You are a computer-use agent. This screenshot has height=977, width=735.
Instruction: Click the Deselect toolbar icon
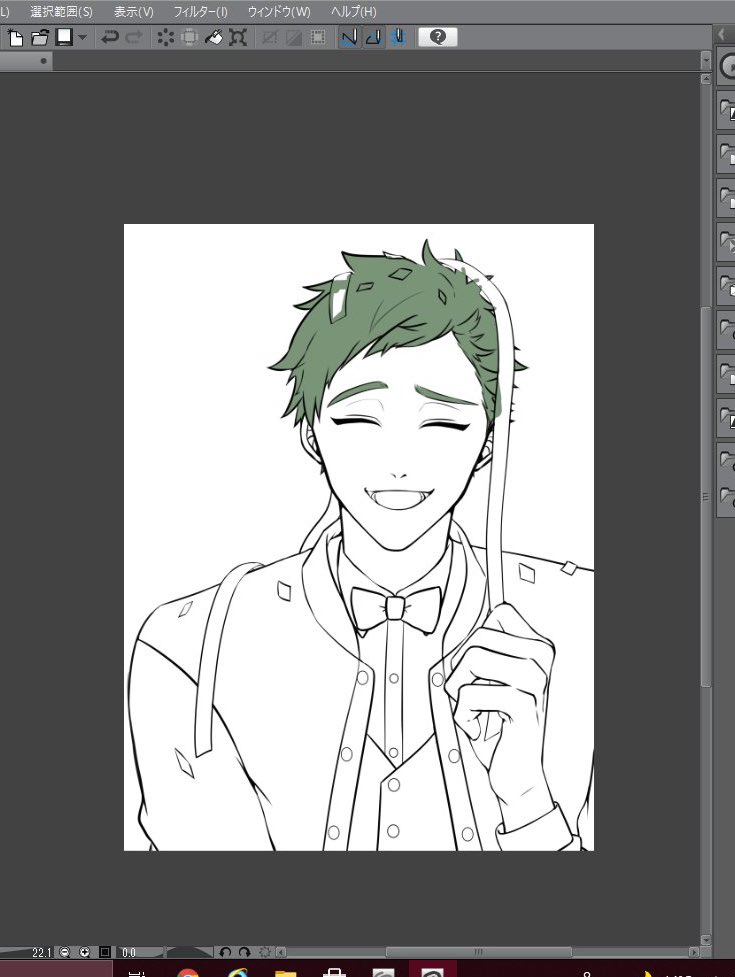click(270, 37)
